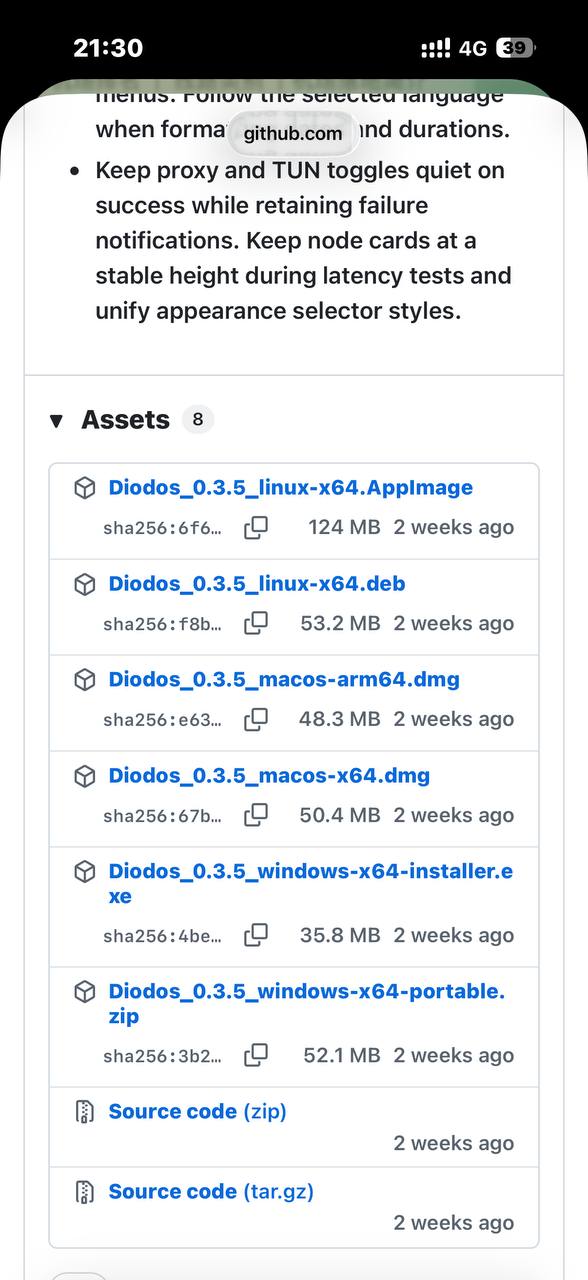Copy sha256 of windows-x64-portable.zip
588x1280 pixels.
tap(256, 1056)
